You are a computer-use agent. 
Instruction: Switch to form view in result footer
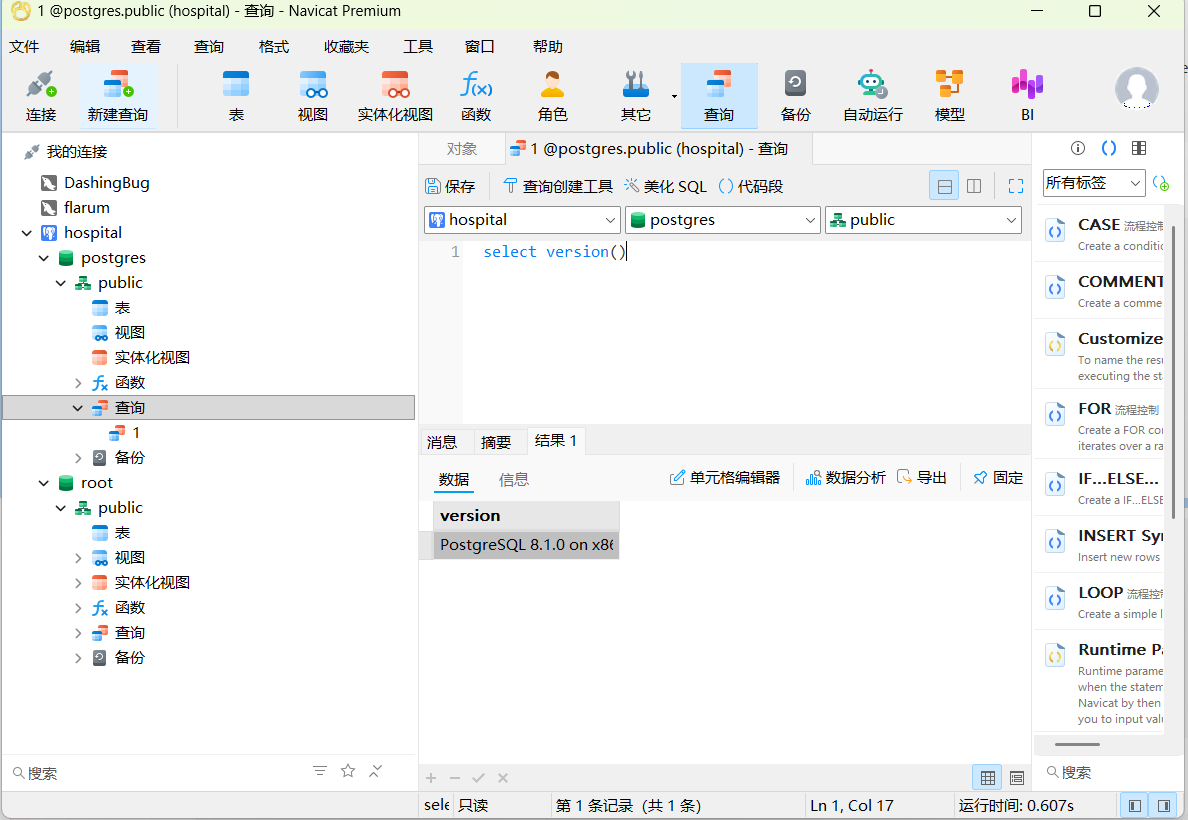pos(1017,778)
